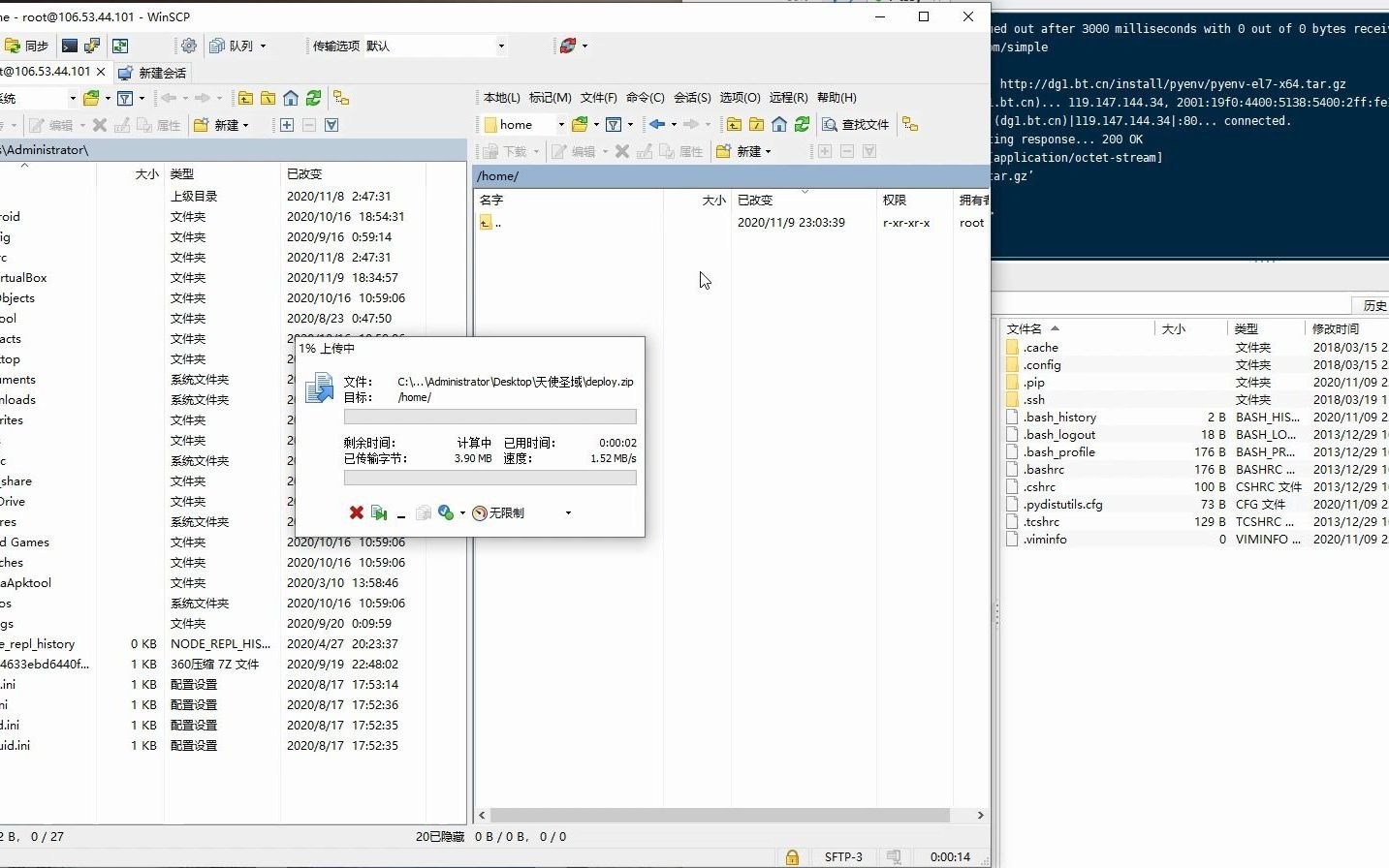Click the red-blue reconnect session icon

pyautogui.click(x=568, y=46)
